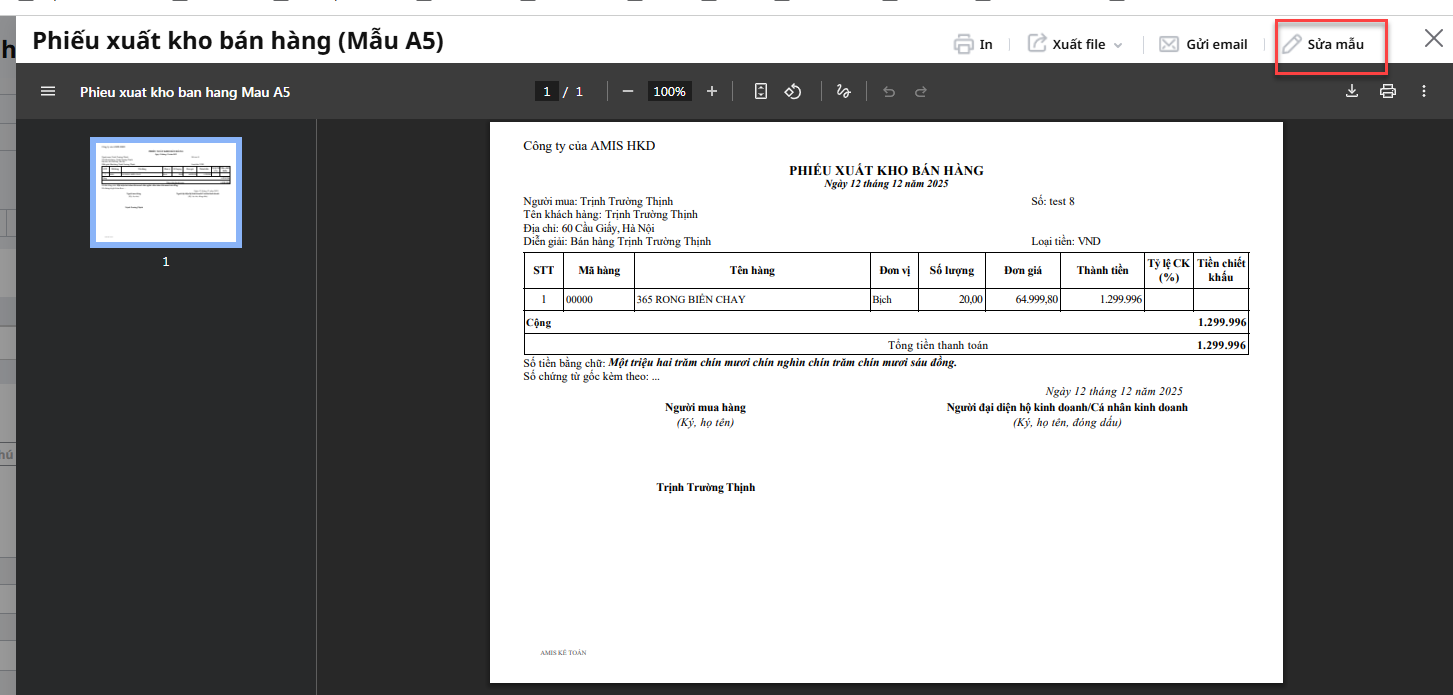This screenshot has width=1453, height=695.
Task: Select the page 1 thumbnail
Action: pos(166,192)
